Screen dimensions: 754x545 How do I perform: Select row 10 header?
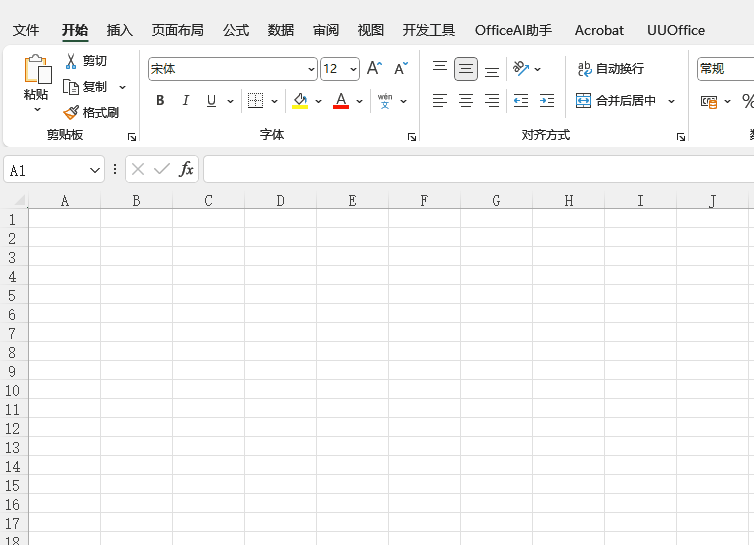pos(13,390)
